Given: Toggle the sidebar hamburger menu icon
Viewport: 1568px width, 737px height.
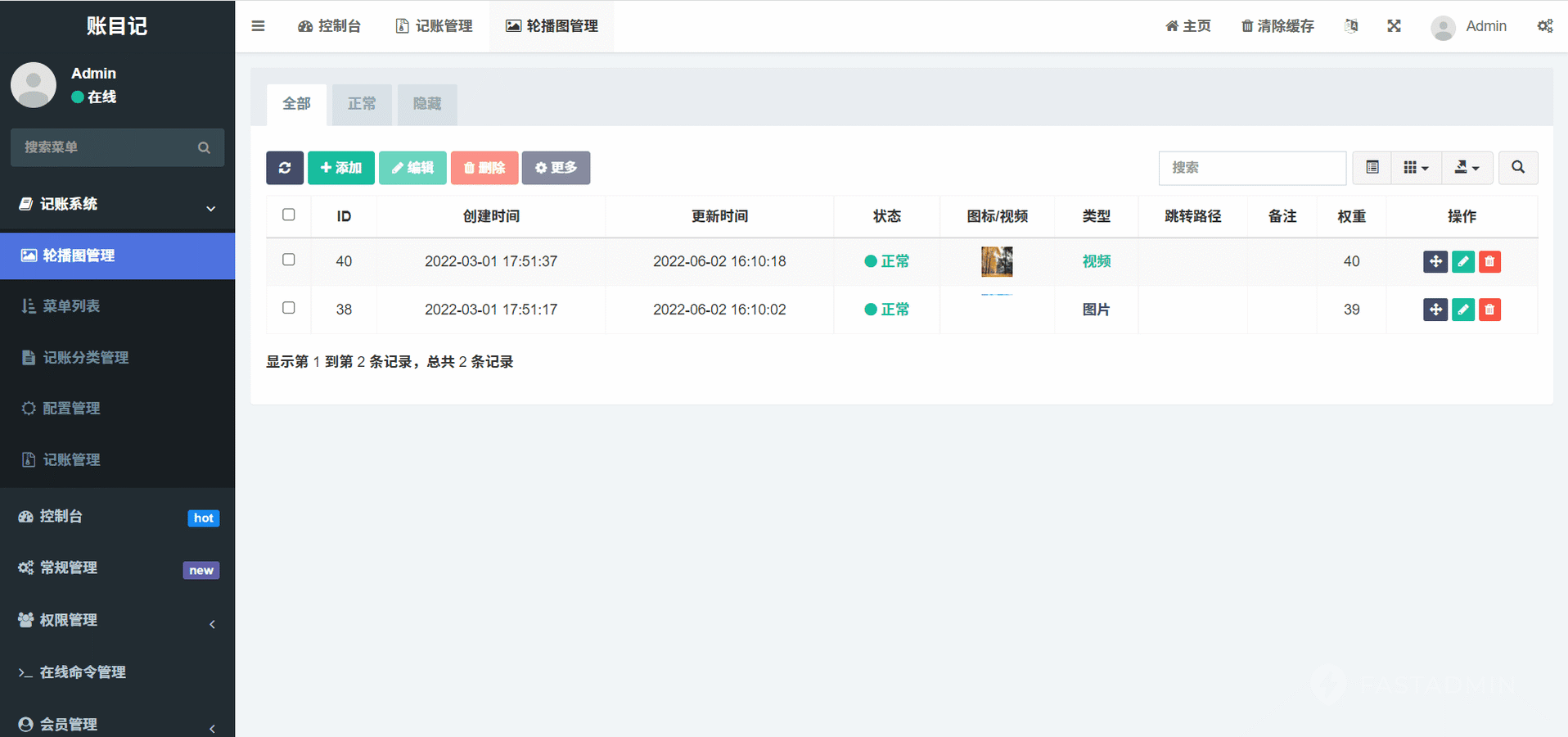Looking at the screenshot, I should pyautogui.click(x=258, y=26).
